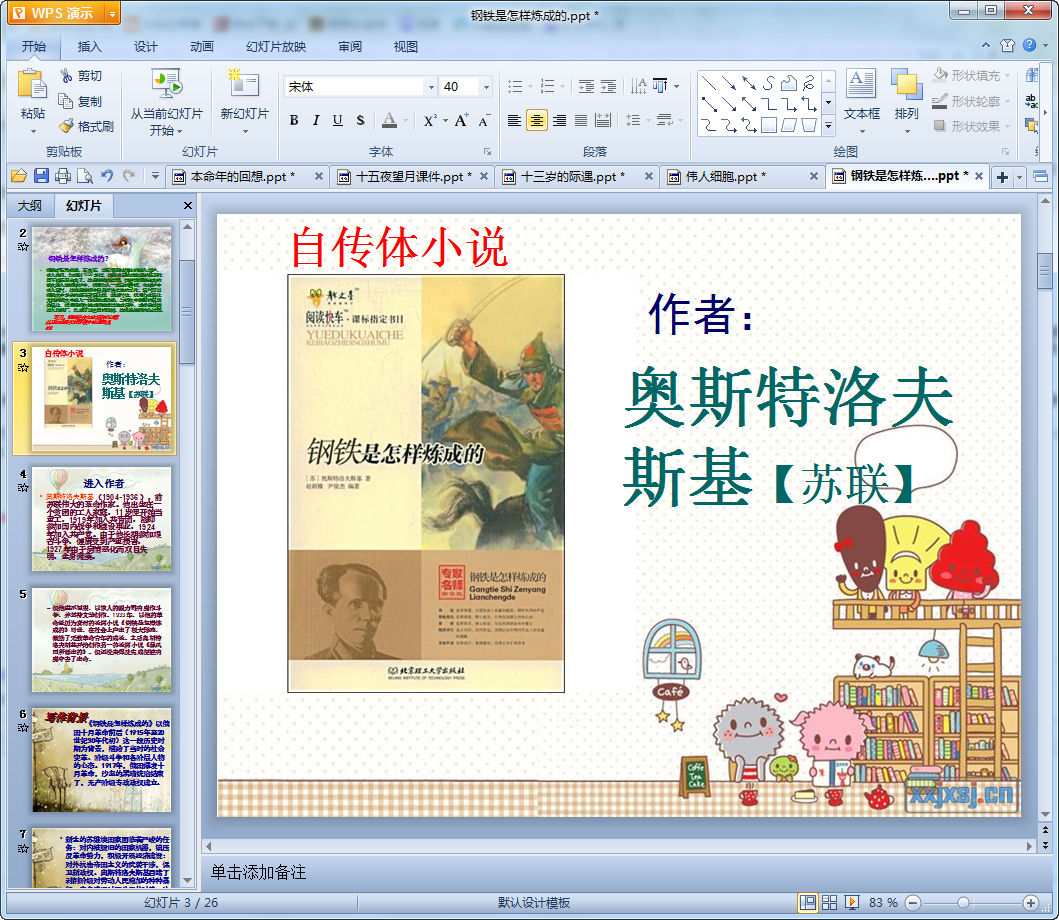Image resolution: width=1059 pixels, height=920 pixels.
Task: Select slide 6 thumbnail 写作背景
Action: click(101, 760)
